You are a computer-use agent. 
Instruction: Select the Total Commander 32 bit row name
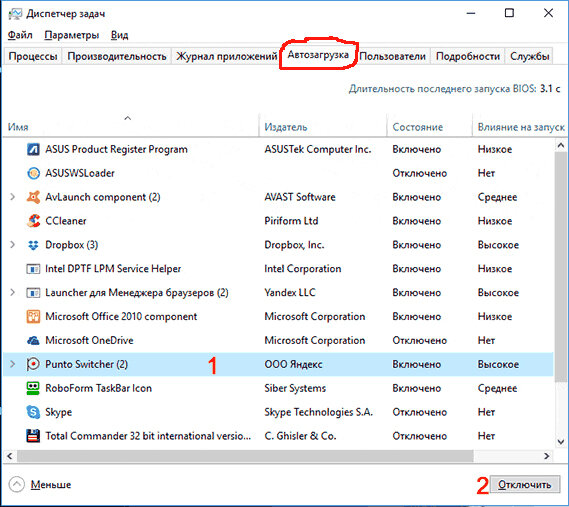(148, 436)
